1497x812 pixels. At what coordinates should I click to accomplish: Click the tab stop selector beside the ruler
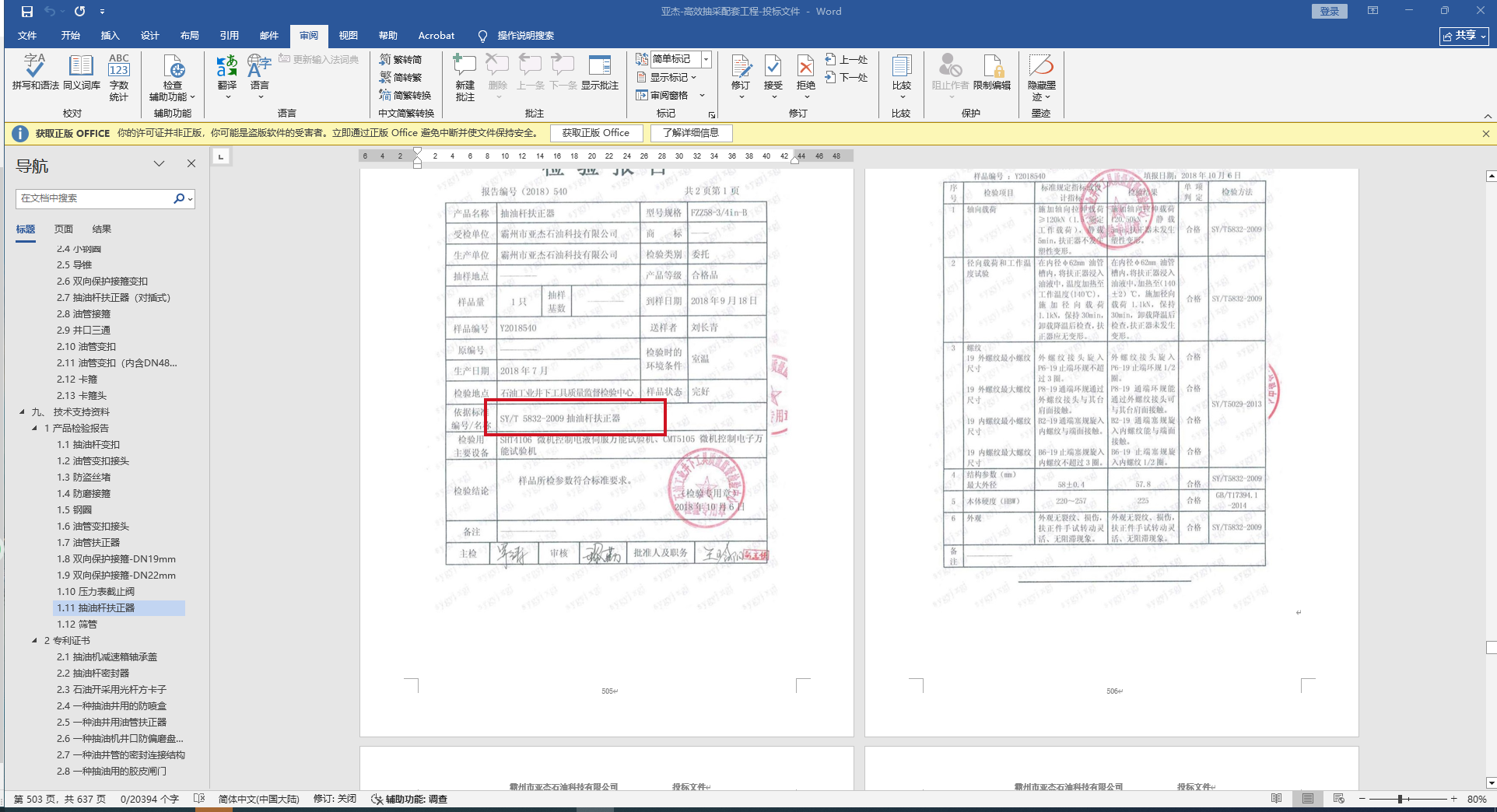(x=221, y=156)
